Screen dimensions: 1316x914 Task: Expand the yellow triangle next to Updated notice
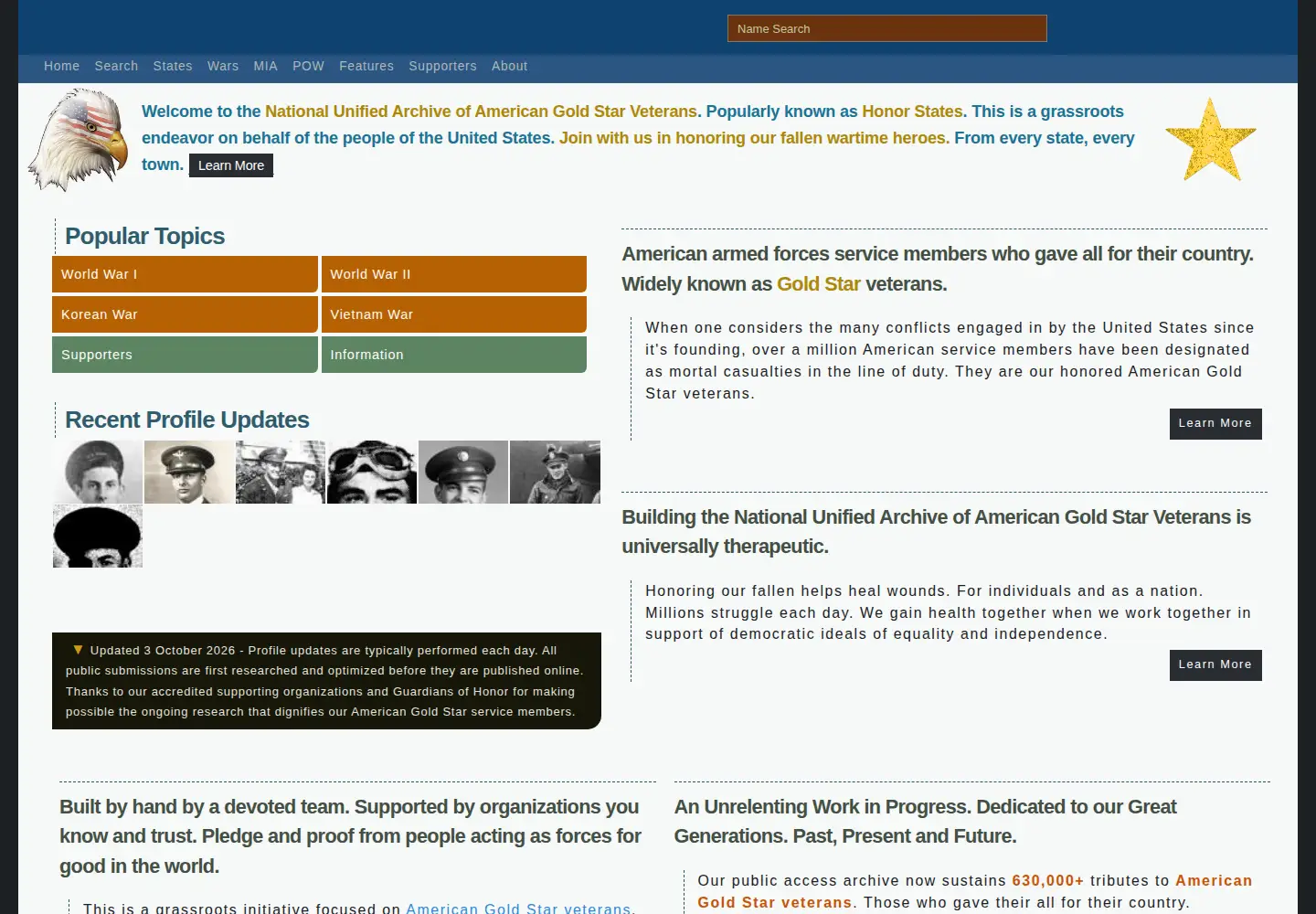point(78,650)
